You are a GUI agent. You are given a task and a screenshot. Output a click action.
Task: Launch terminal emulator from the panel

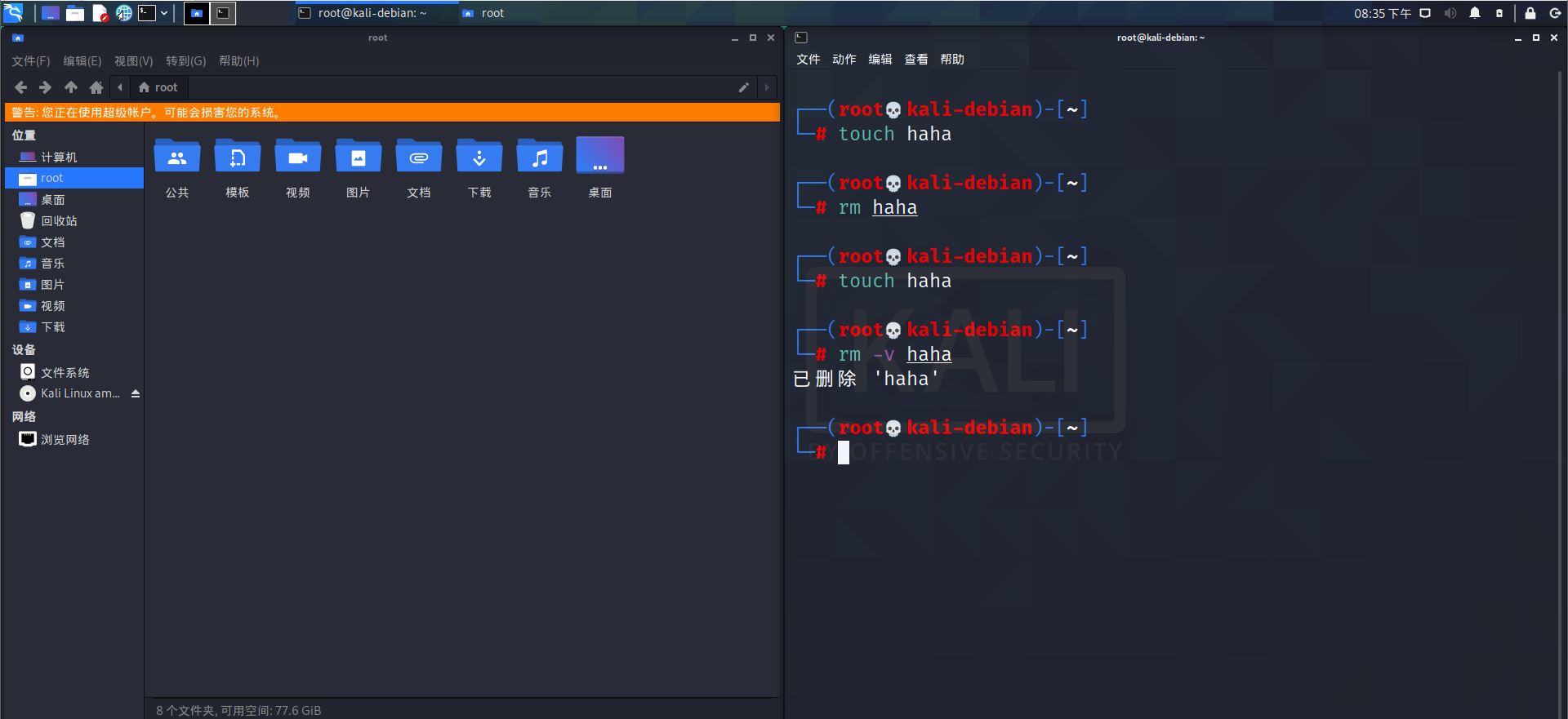point(147,13)
